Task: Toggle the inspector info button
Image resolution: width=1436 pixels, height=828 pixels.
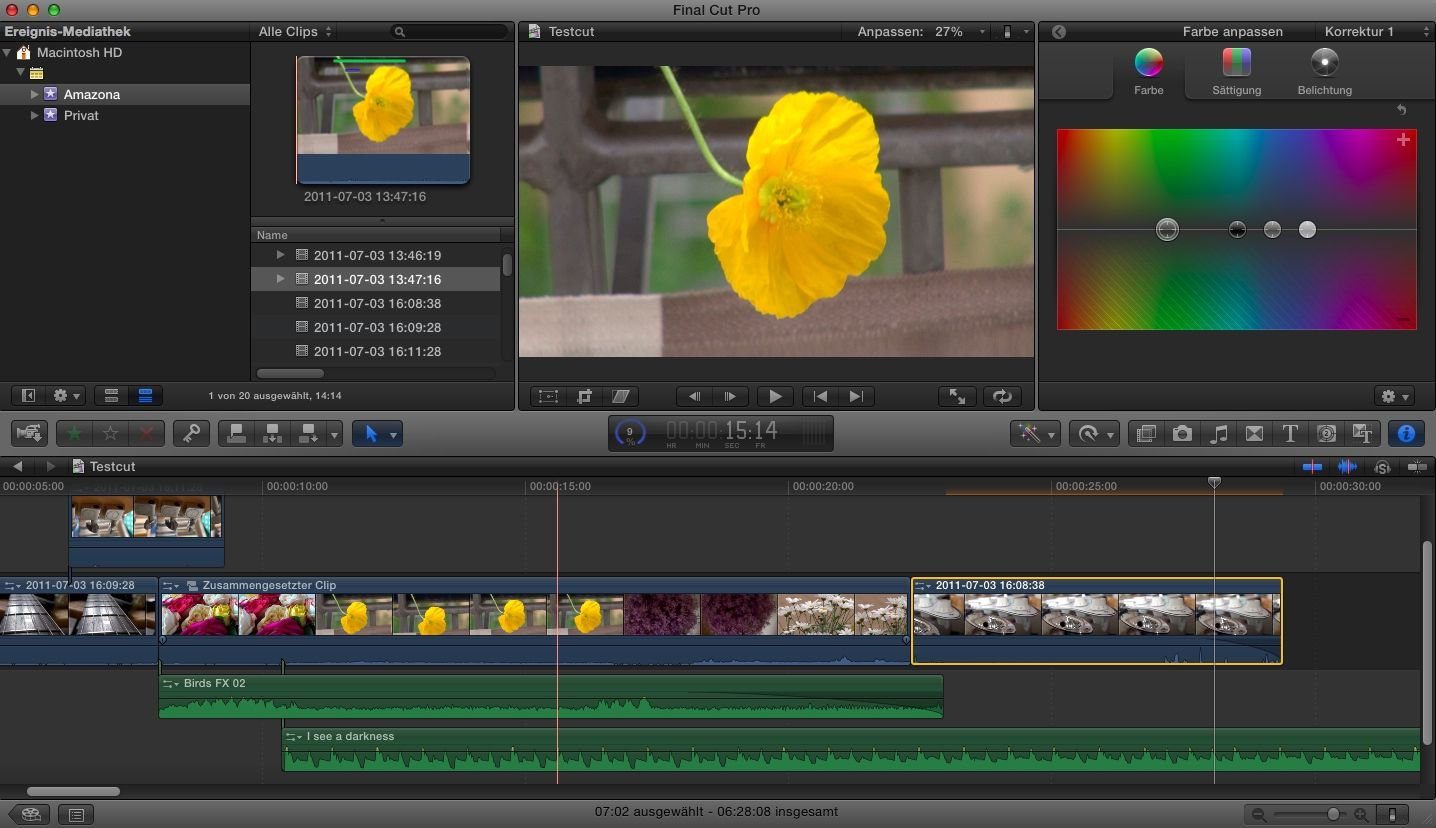Action: [1406, 433]
